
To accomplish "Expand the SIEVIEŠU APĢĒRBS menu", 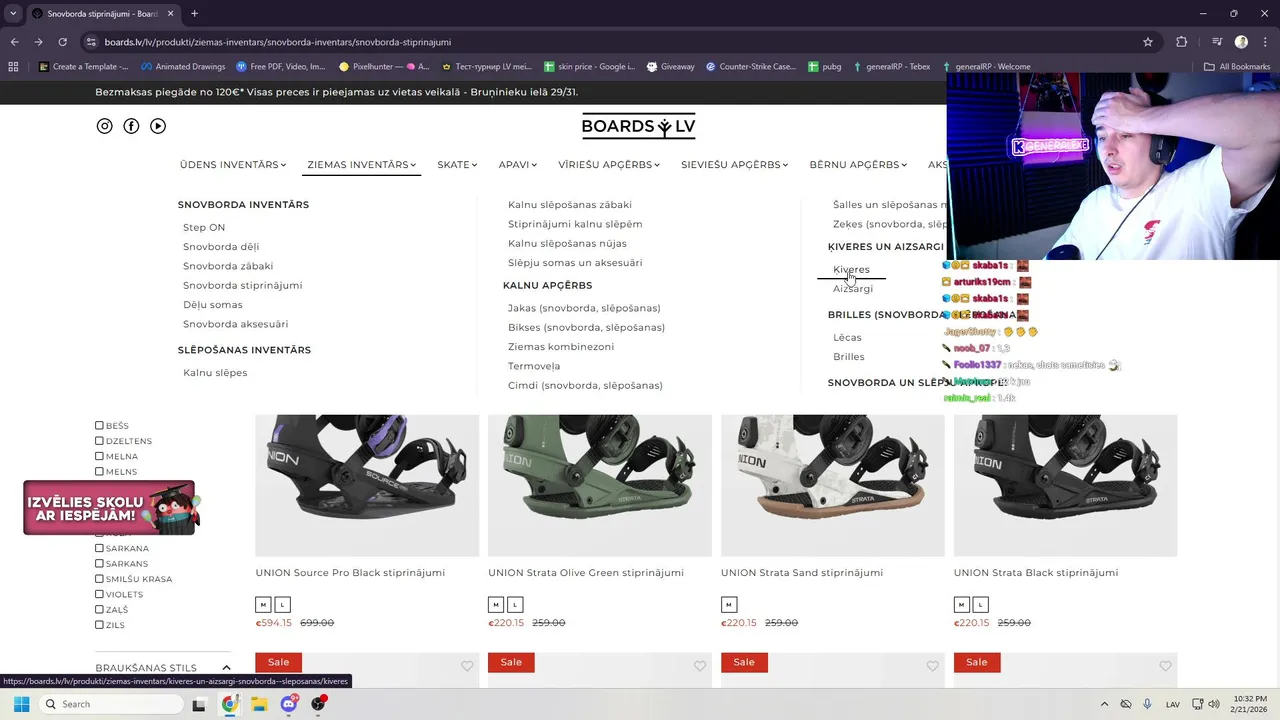I will (735, 165).
